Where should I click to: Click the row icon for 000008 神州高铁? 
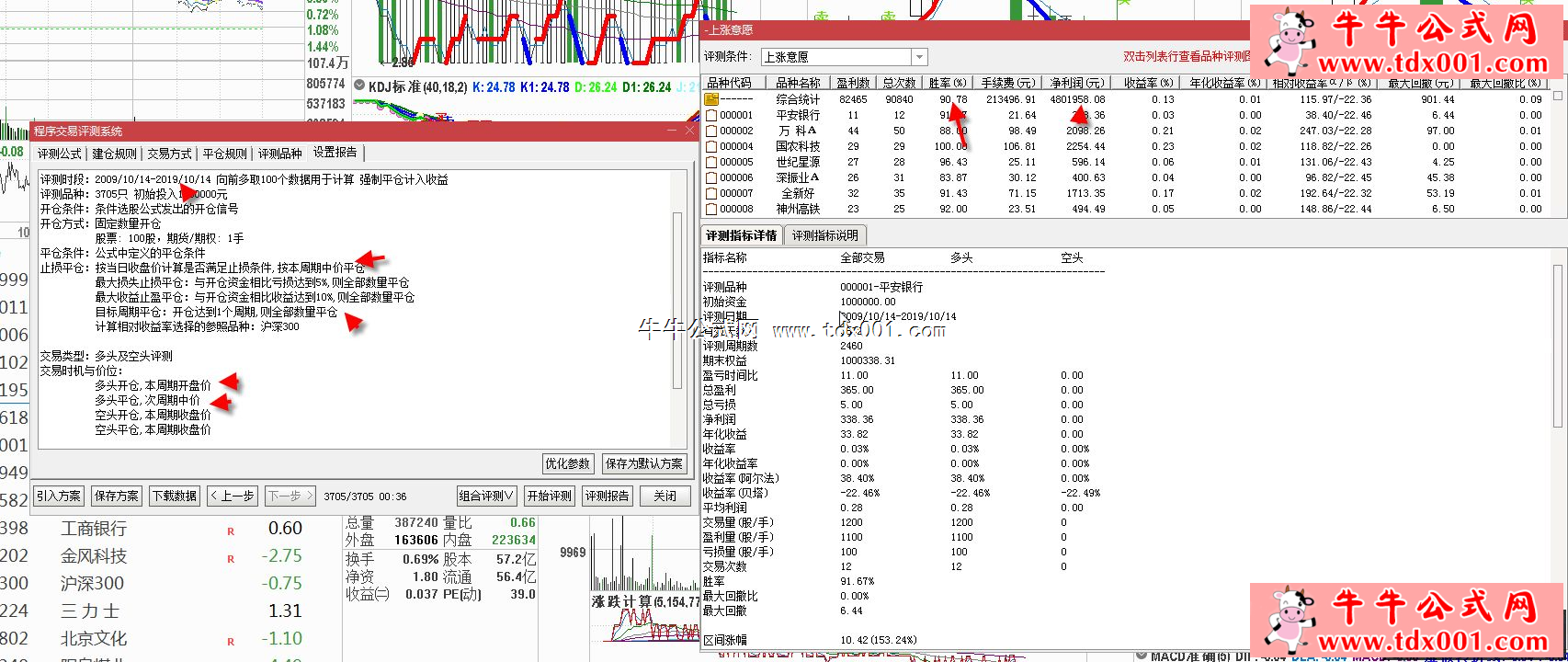711,209
